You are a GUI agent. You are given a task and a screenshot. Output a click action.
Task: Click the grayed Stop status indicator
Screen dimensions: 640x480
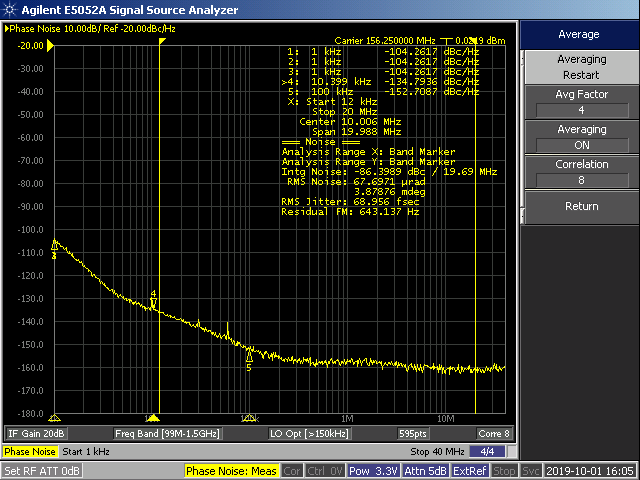tap(504, 471)
